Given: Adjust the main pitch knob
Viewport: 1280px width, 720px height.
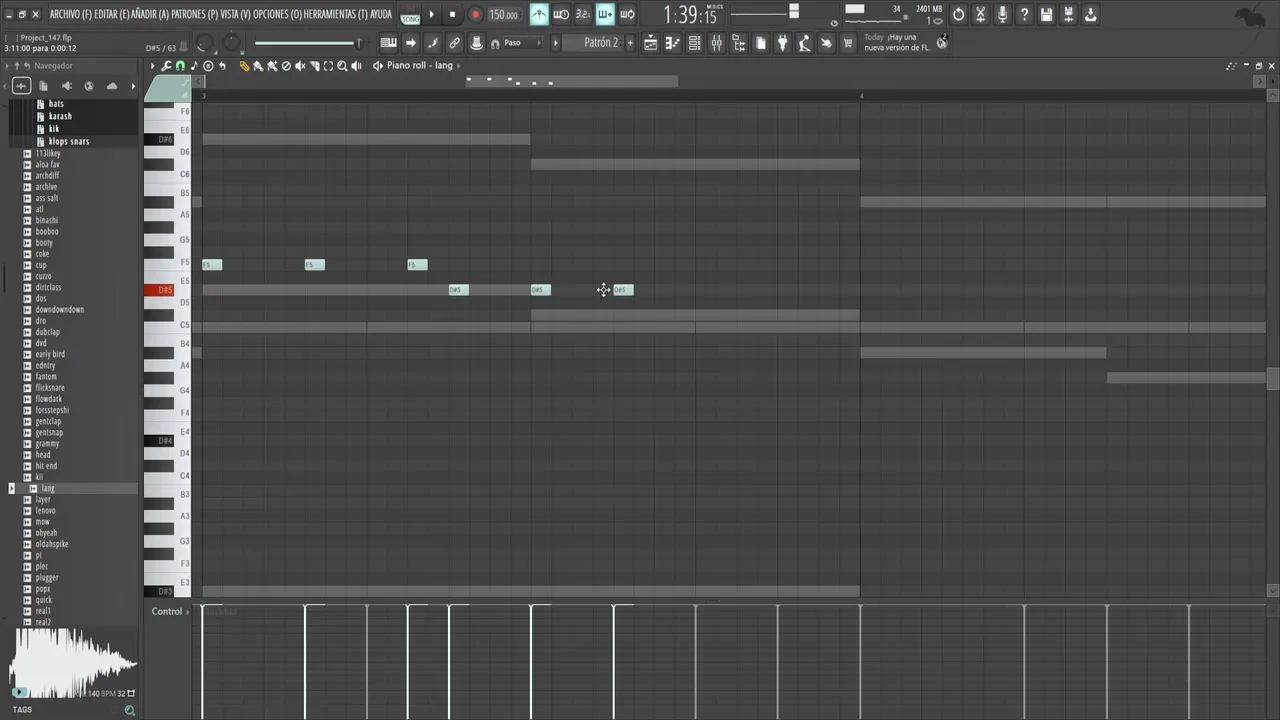Looking at the screenshot, I should click(231, 43).
